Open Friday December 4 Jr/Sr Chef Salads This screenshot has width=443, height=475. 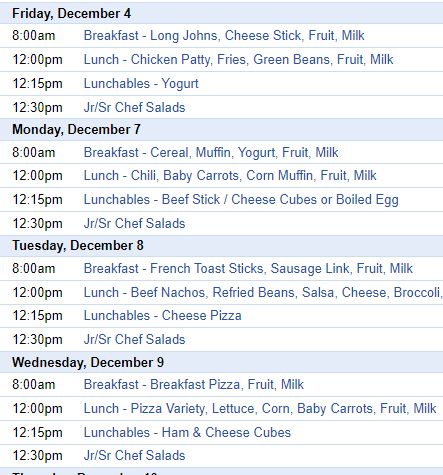[134, 107]
